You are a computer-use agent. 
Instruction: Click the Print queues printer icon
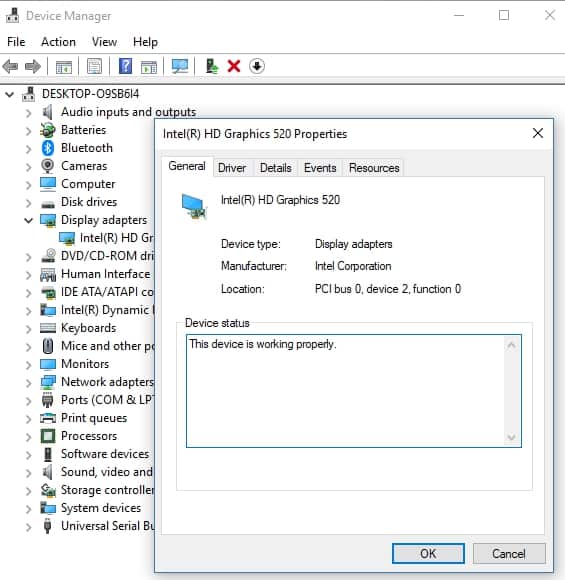pyautogui.click(x=48, y=418)
